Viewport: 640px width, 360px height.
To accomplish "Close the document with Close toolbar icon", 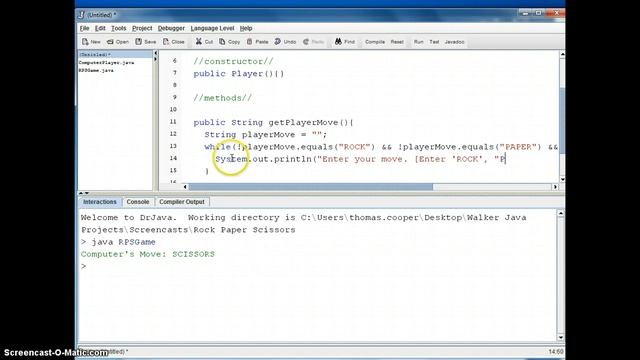I will (166, 42).
